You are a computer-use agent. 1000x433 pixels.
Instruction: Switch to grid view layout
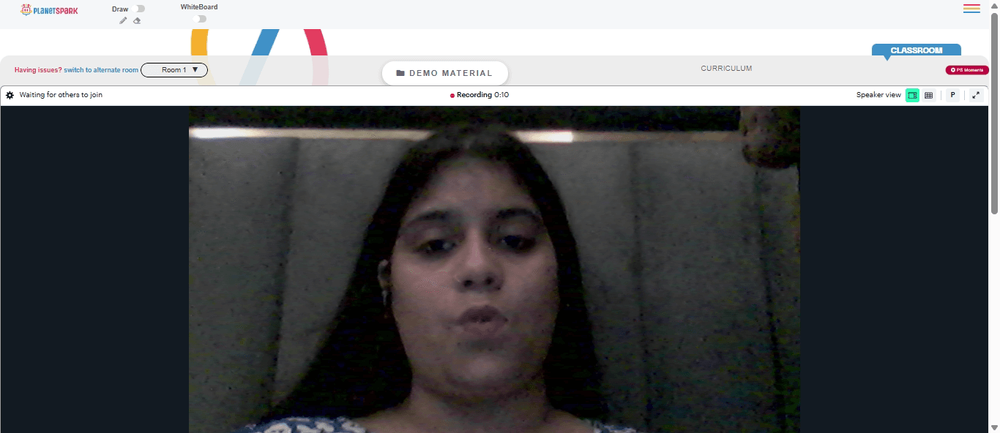[929, 95]
